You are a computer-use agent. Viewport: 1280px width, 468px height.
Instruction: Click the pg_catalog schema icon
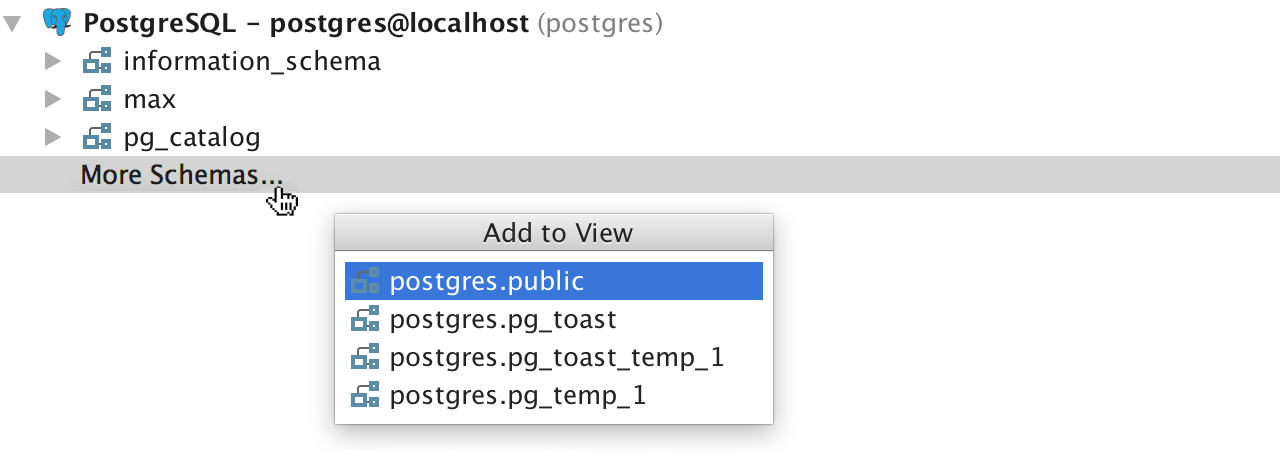point(97,138)
